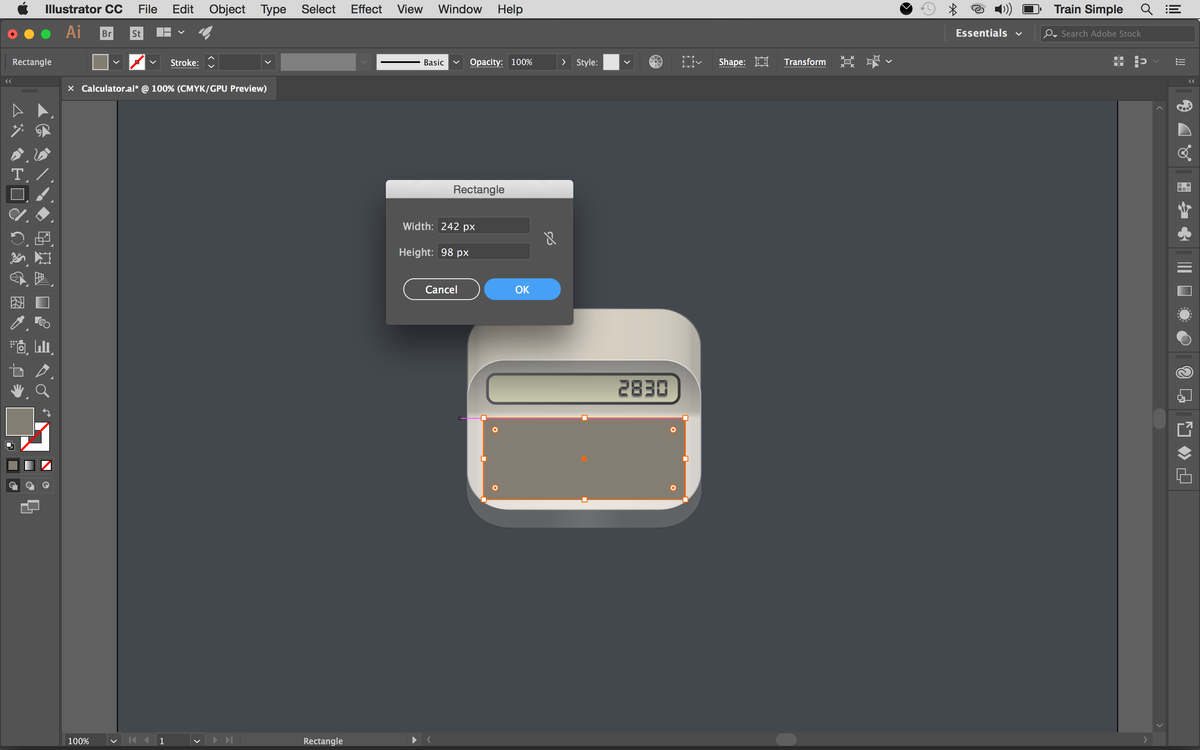
Task: Select the Eyedropper tool
Action: [16, 322]
